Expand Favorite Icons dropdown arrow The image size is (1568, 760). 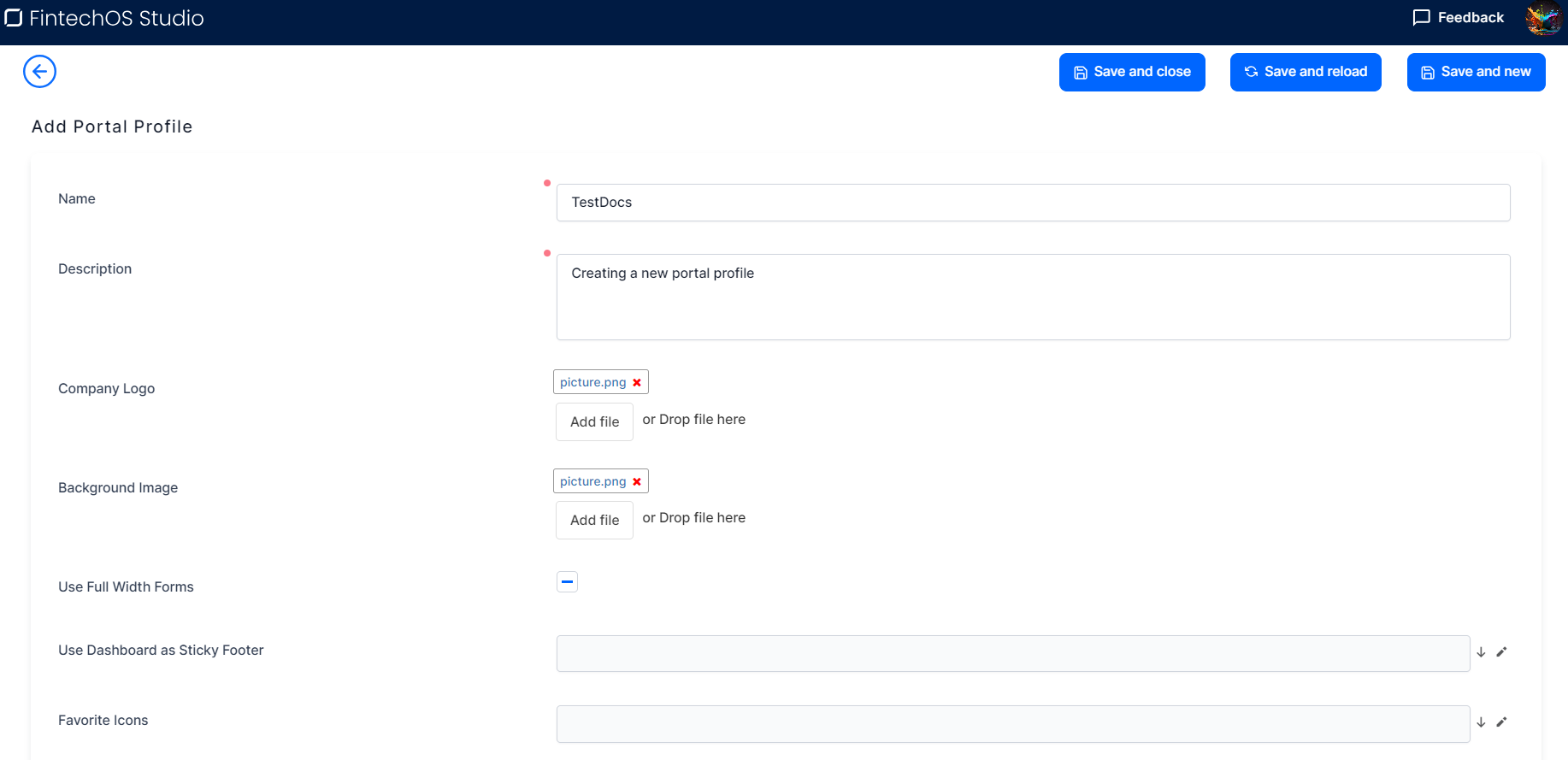coord(1481,722)
